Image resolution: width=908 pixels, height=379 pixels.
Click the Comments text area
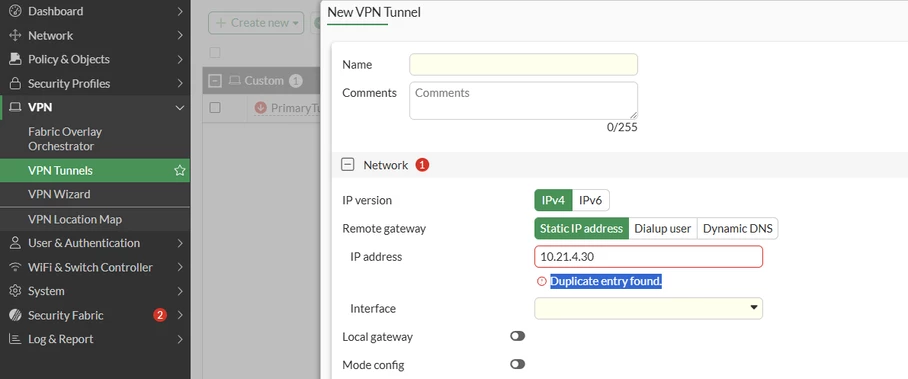tap(523, 101)
